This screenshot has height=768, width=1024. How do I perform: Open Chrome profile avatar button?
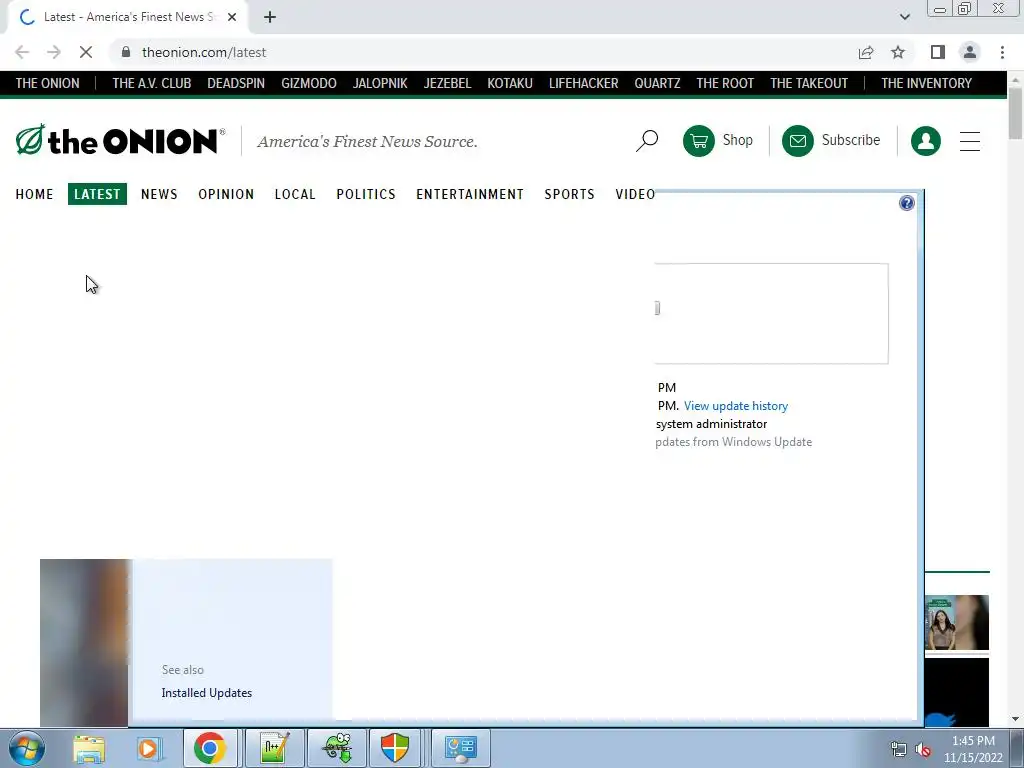[x=970, y=52]
